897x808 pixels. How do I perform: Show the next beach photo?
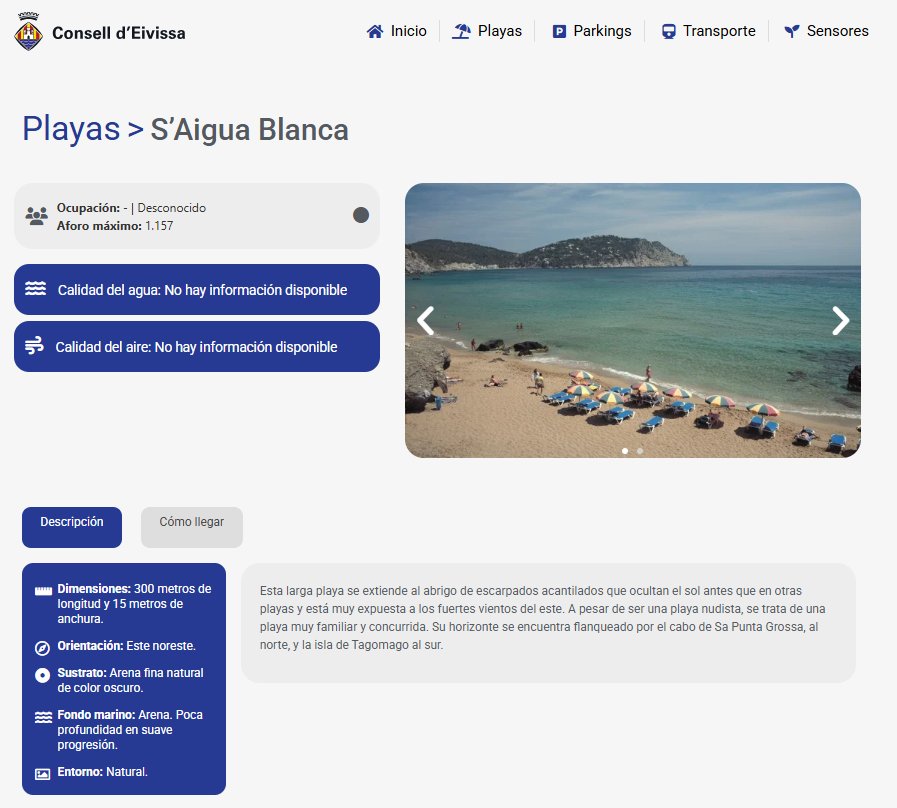pyautogui.click(x=840, y=320)
